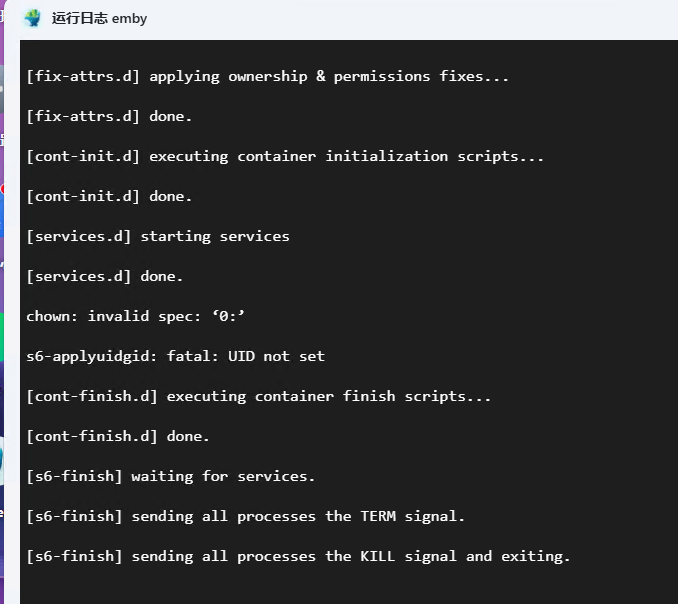The width and height of the screenshot is (678, 604).
Task: Click the 'chown: invalid spec' error line
Action: tap(135, 316)
